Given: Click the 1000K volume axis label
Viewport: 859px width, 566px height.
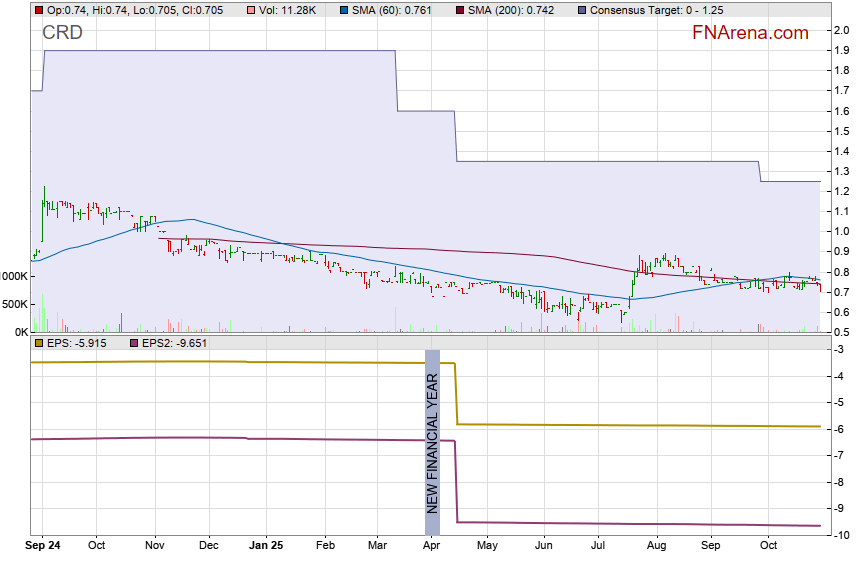Looking at the screenshot, I should coord(14,276).
